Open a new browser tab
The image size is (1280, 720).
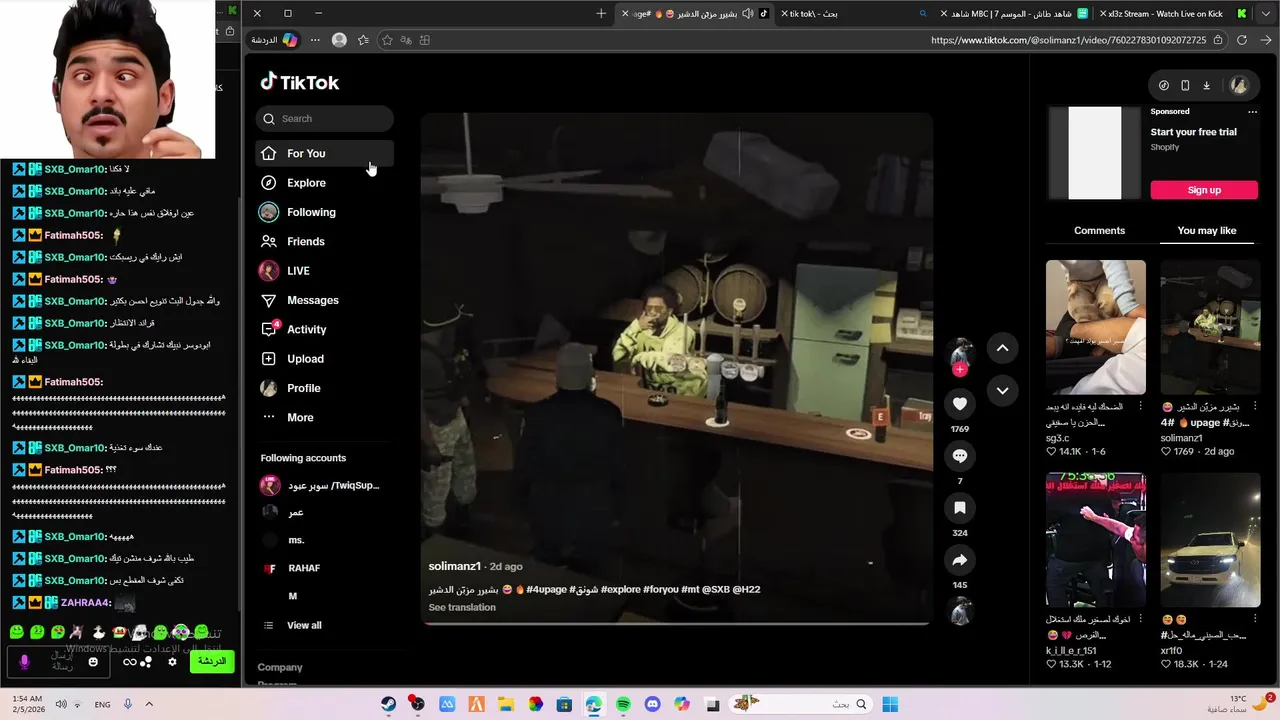(x=601, y=14)
